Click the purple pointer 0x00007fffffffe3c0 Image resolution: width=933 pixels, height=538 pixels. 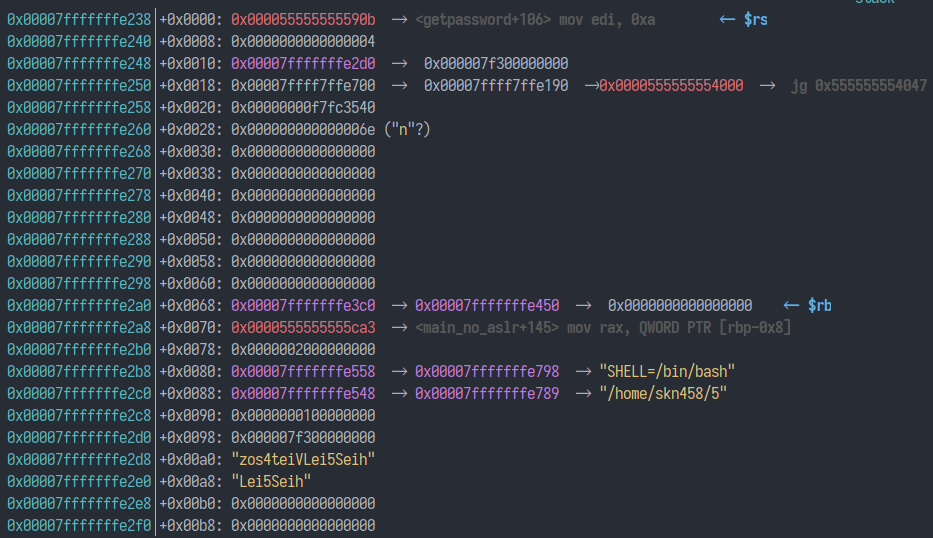point(303,306)
